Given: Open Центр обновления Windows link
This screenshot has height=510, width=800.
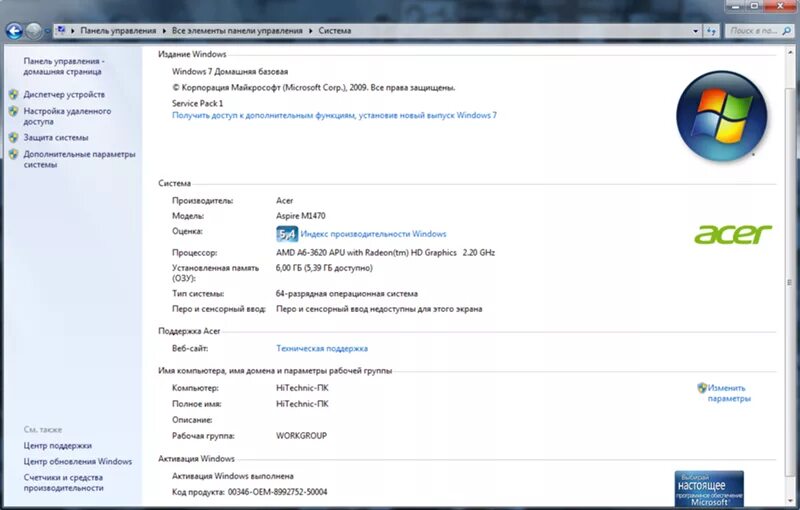Looking at the screenshot, I should coord(78,462).
